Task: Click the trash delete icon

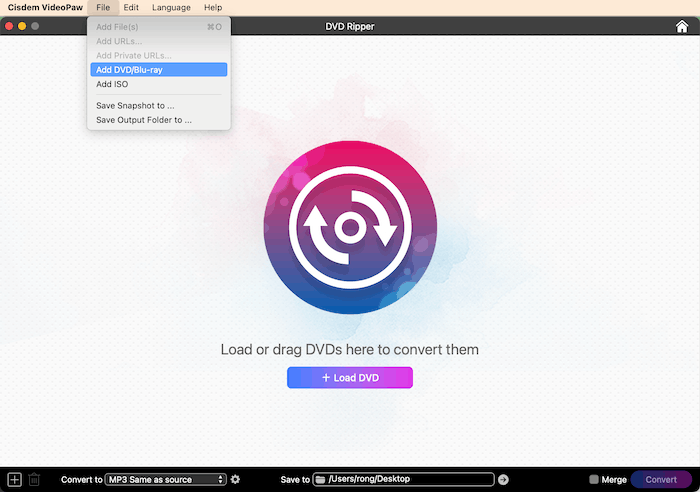Action: pyautogui.click(x=34, y=480)
